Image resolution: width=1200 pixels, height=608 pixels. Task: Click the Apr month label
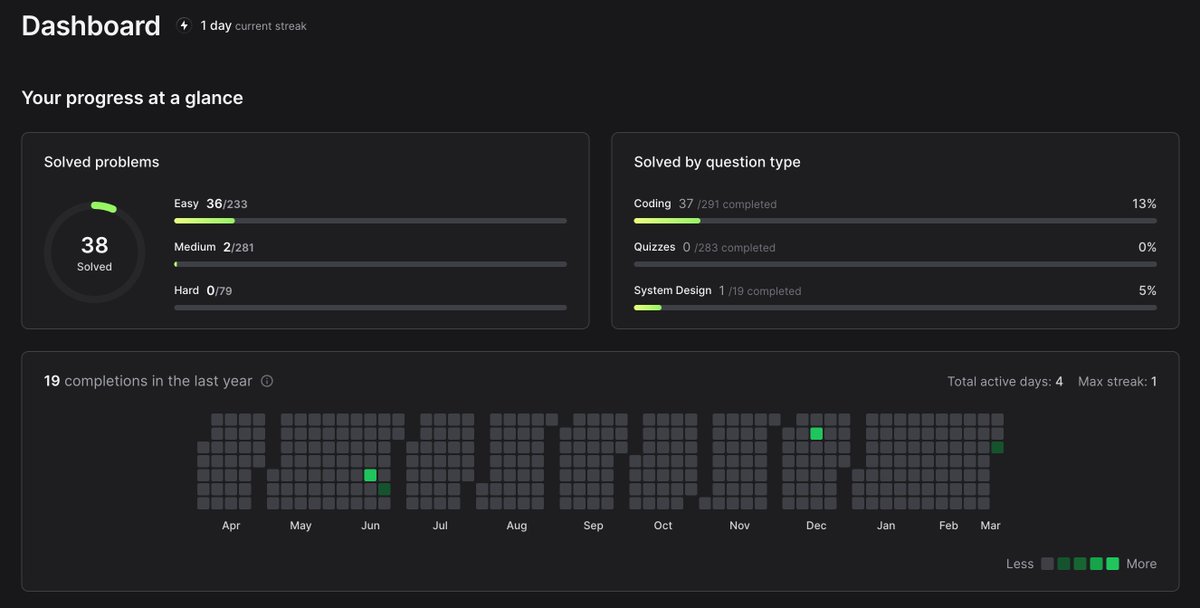point(231,526)
